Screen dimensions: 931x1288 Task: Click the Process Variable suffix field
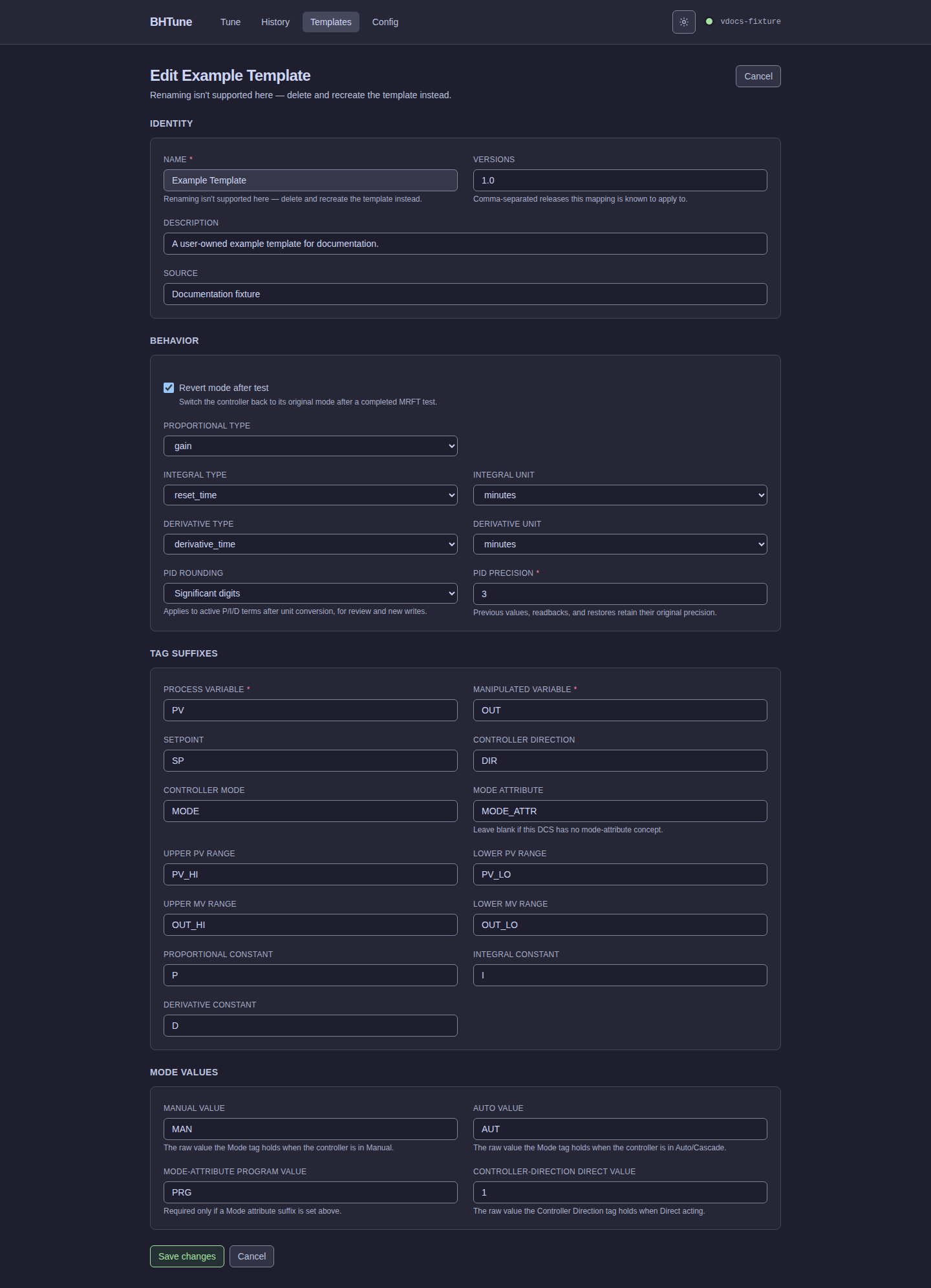pos(310,710)
